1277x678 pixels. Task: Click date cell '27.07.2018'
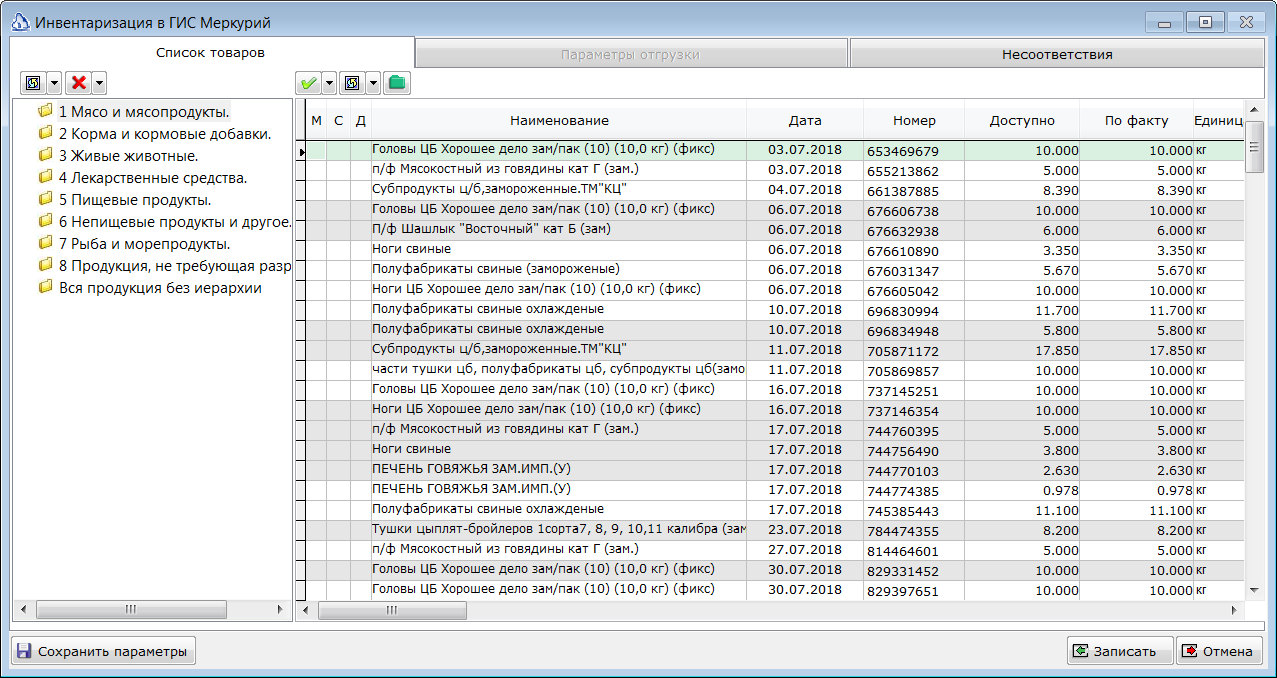tap(805, 550)
